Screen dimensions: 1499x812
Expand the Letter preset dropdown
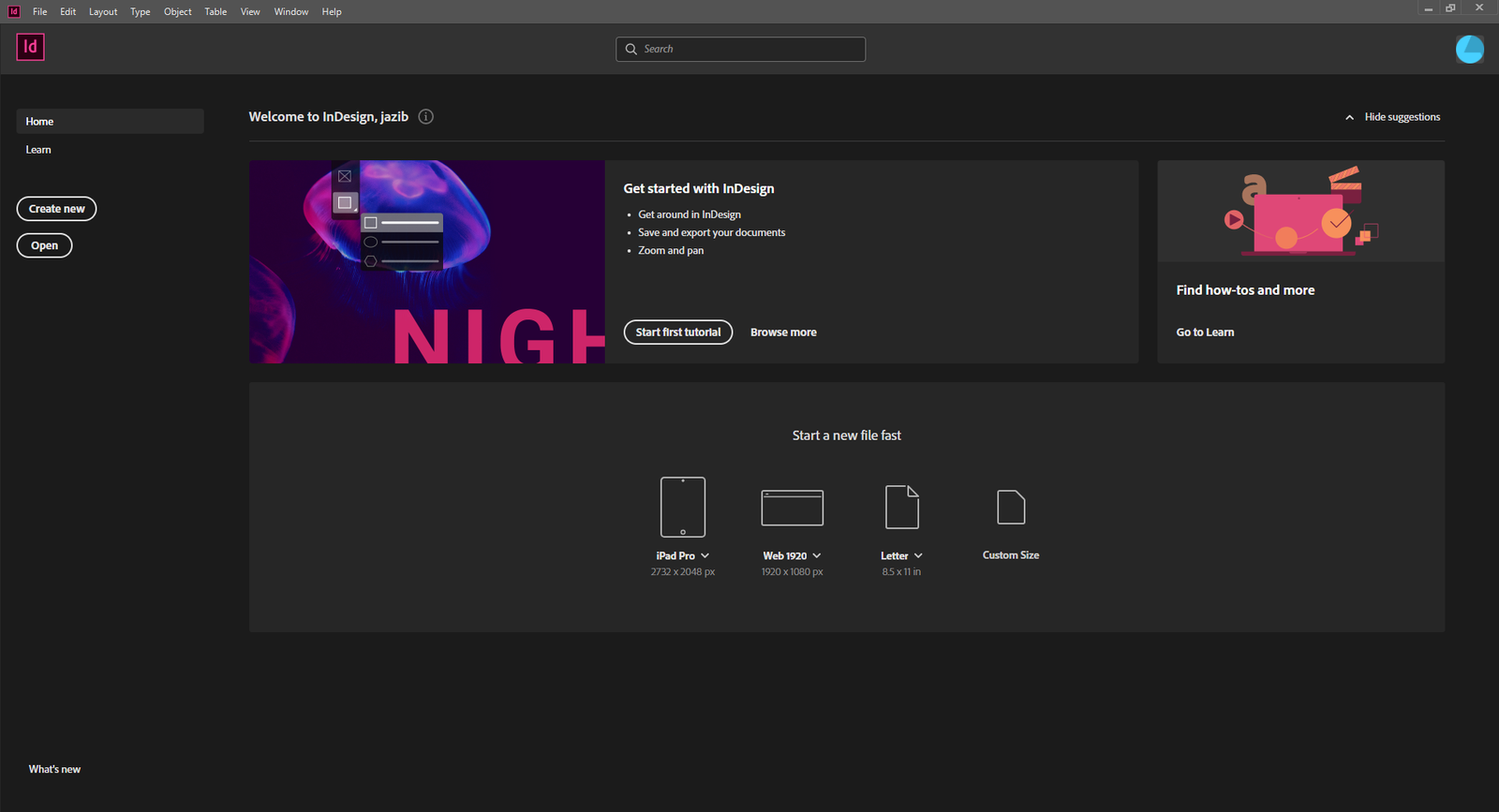[x=918, y=555]
